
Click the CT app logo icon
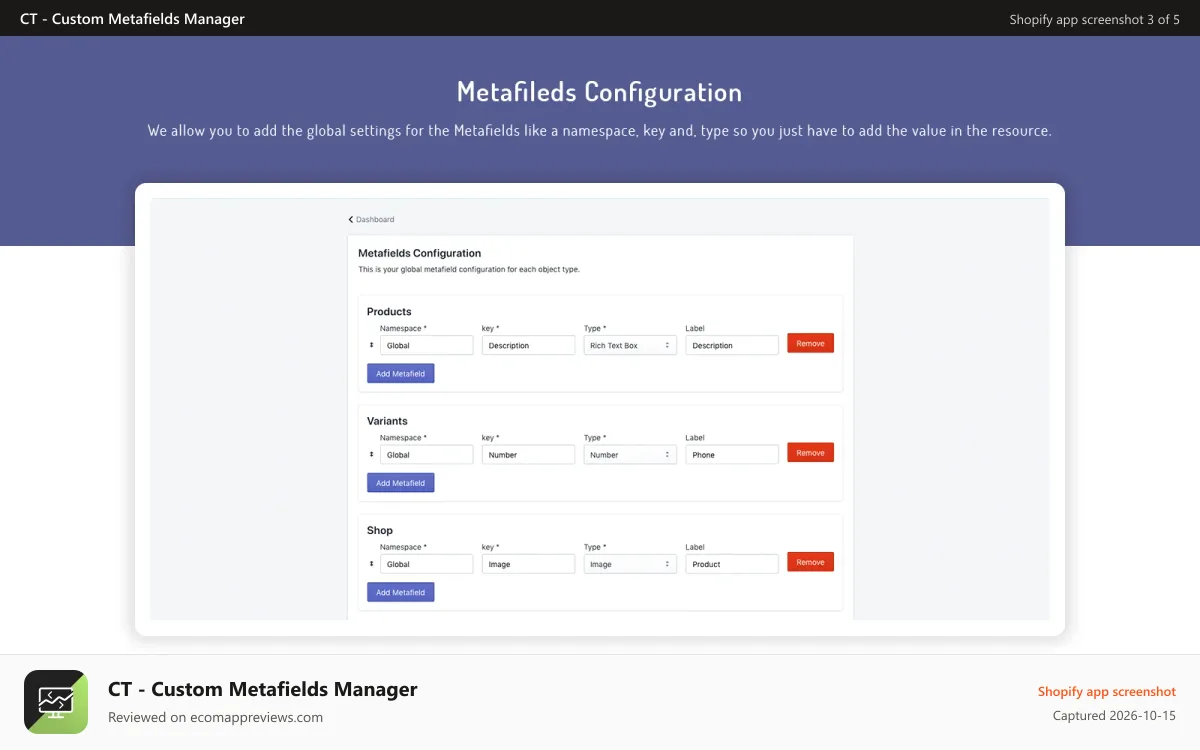coord(56,702)
